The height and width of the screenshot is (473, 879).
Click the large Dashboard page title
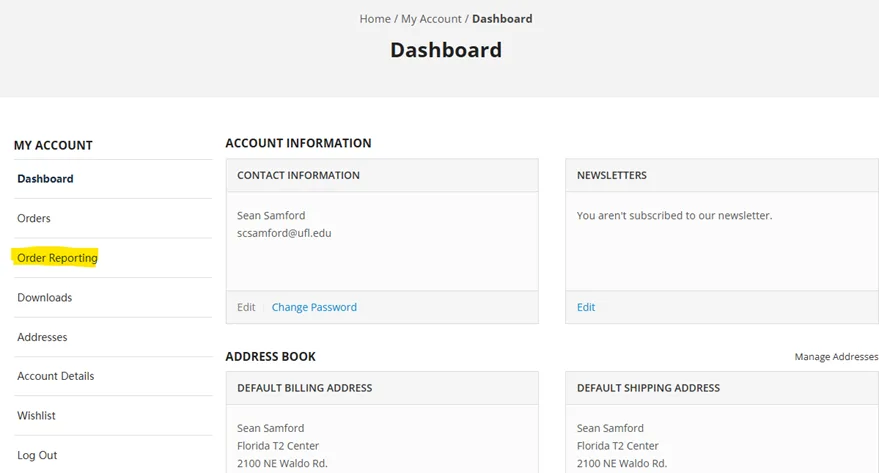446,50
